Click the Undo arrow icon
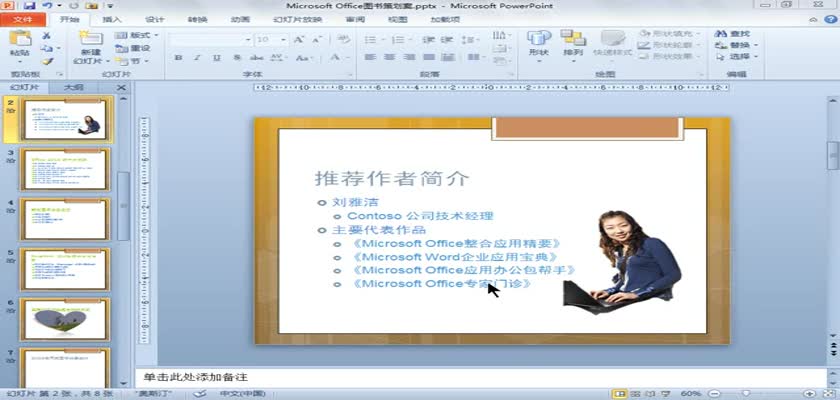The width and height of the screenshot is (840, 400). tap(47, 6)
